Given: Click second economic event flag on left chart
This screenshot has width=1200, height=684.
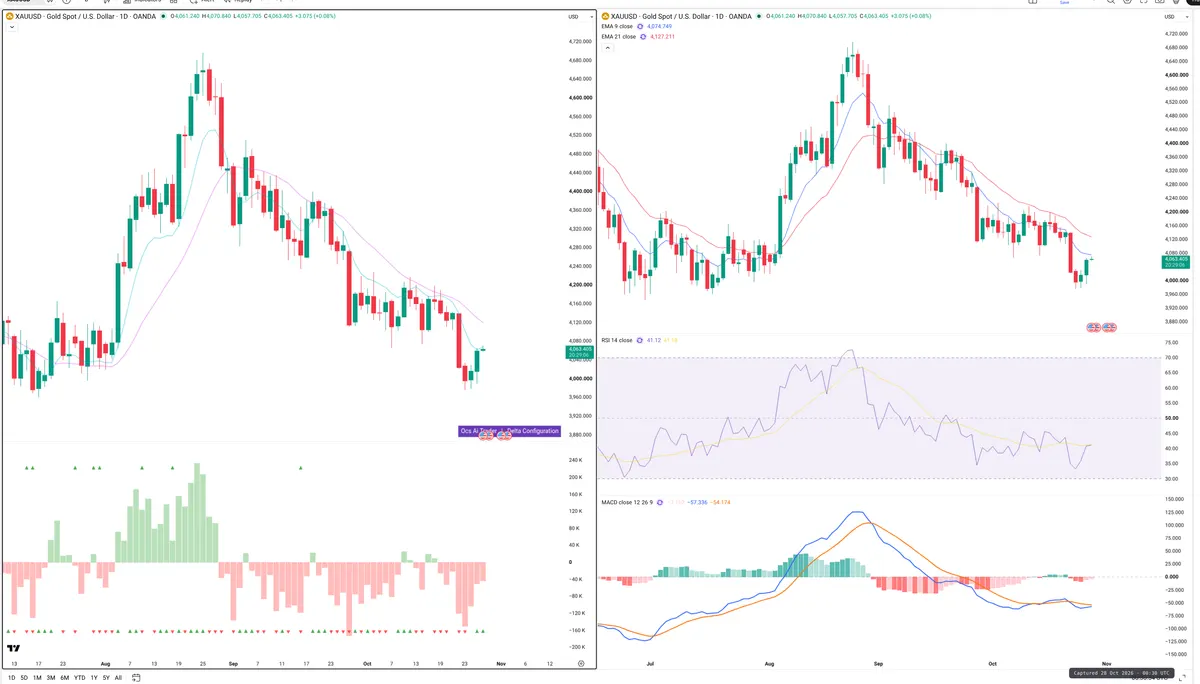Looking at the screenshot, I should coord(504,437).
